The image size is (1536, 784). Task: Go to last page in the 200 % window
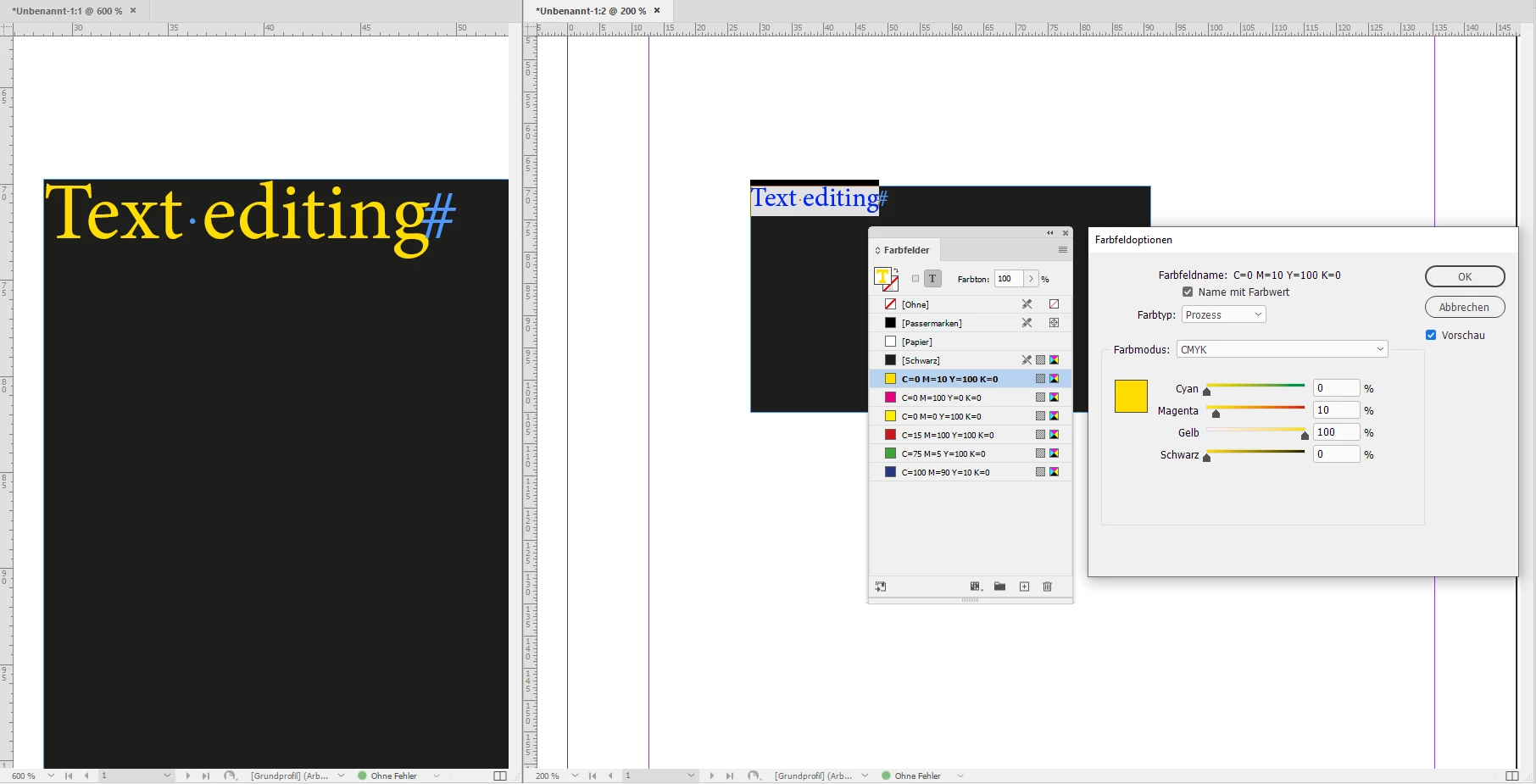pyautogui.click(x=729, y=776)
